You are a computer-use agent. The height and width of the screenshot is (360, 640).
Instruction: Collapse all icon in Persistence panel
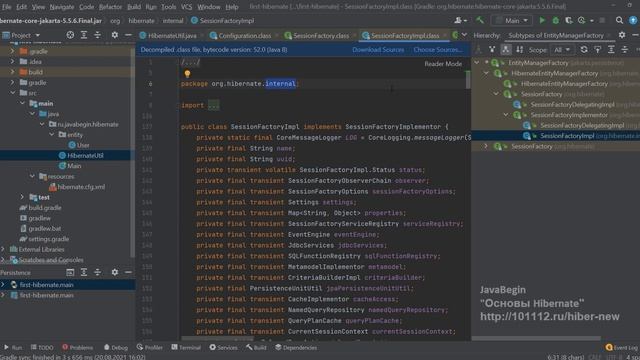pos(97,272)
